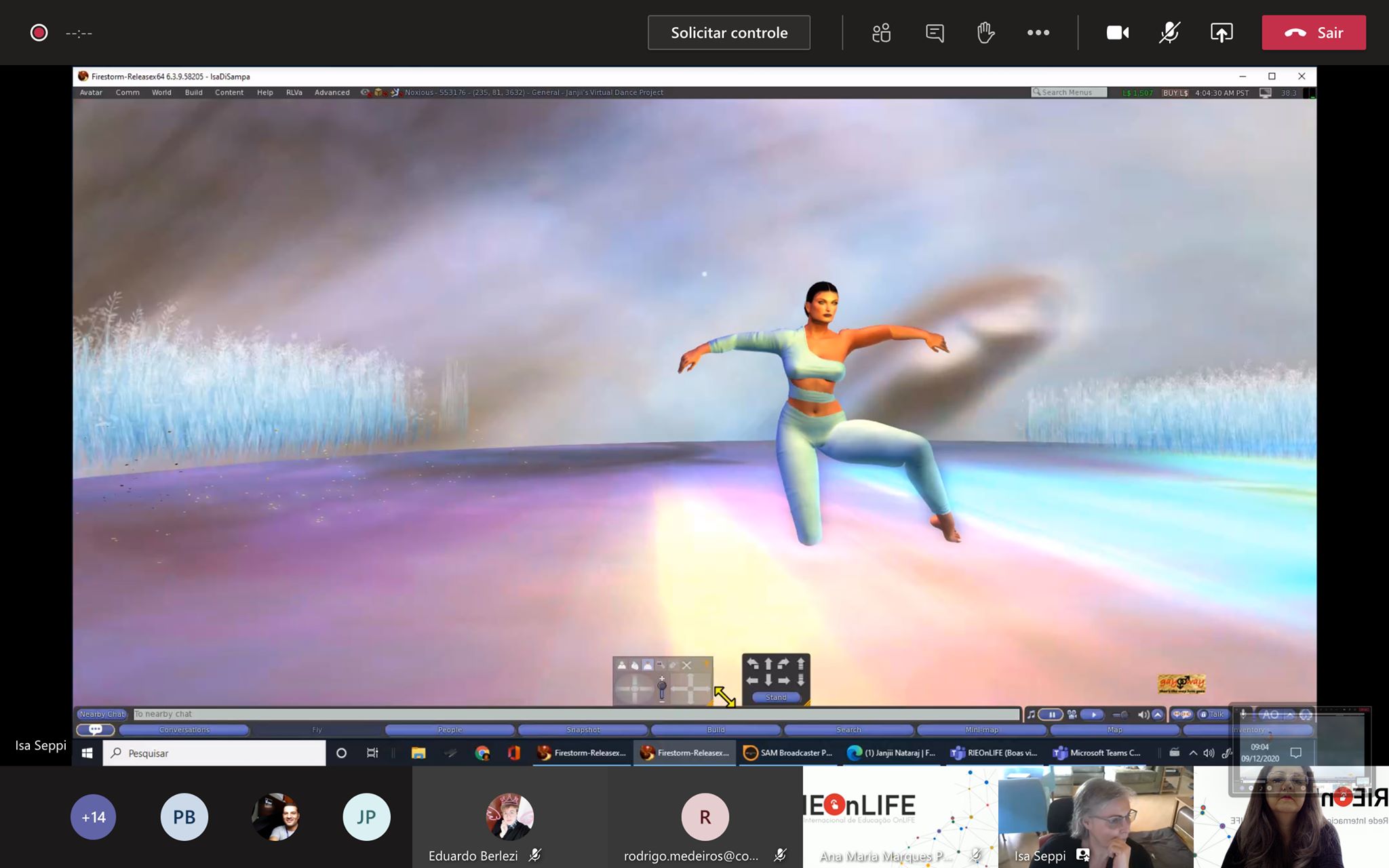Leave the meeting with Sair button
The image size is (1389, 868).
[1314, 33]
